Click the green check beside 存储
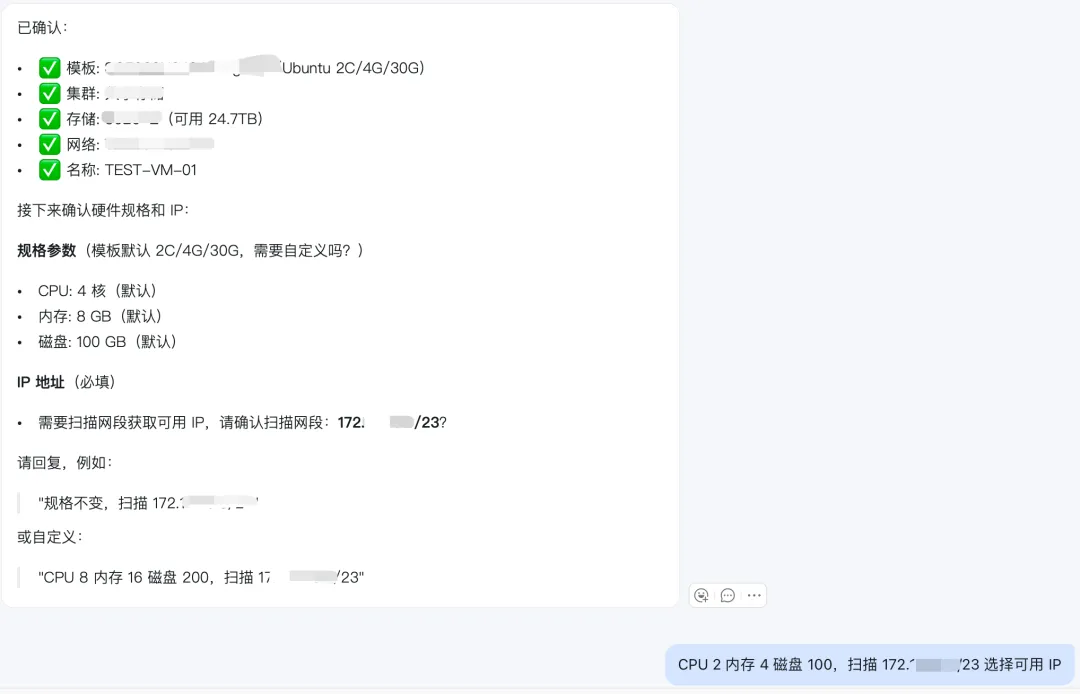This screenshot has height=694, width=1080. tap(50, 118)
